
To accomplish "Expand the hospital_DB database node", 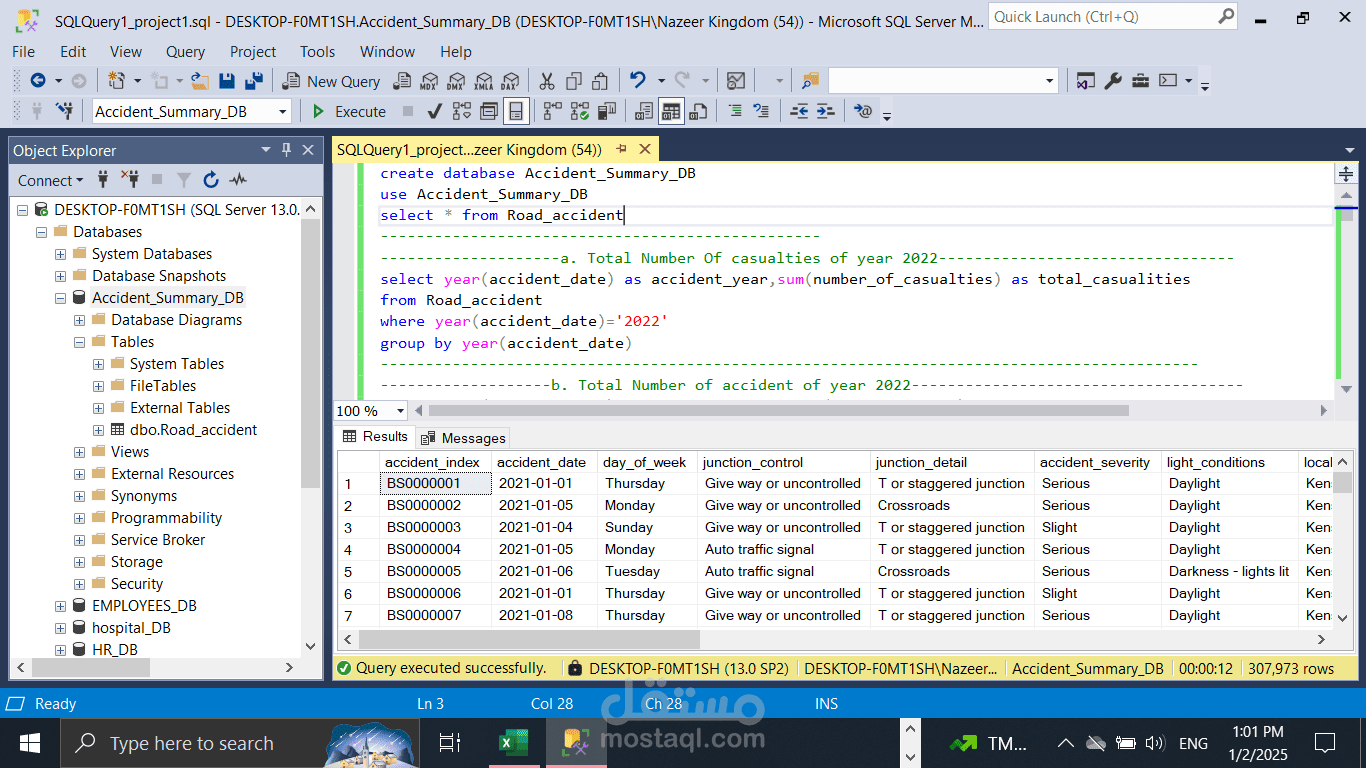I will coord(61,628).
